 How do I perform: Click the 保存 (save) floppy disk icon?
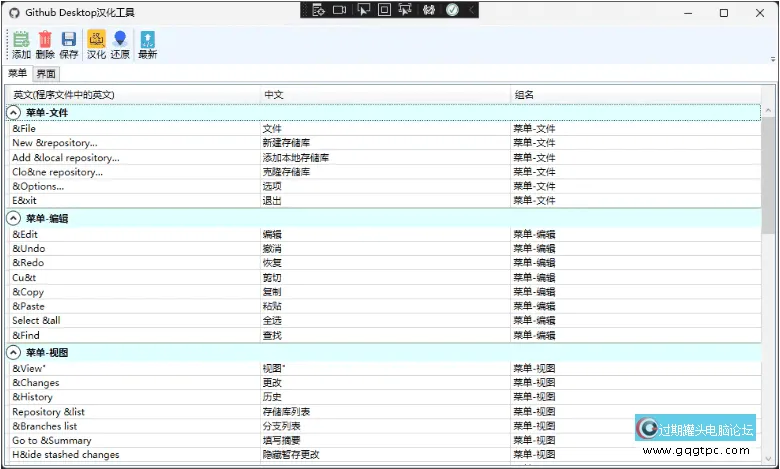pyautogui.click(x=69, y=45)
